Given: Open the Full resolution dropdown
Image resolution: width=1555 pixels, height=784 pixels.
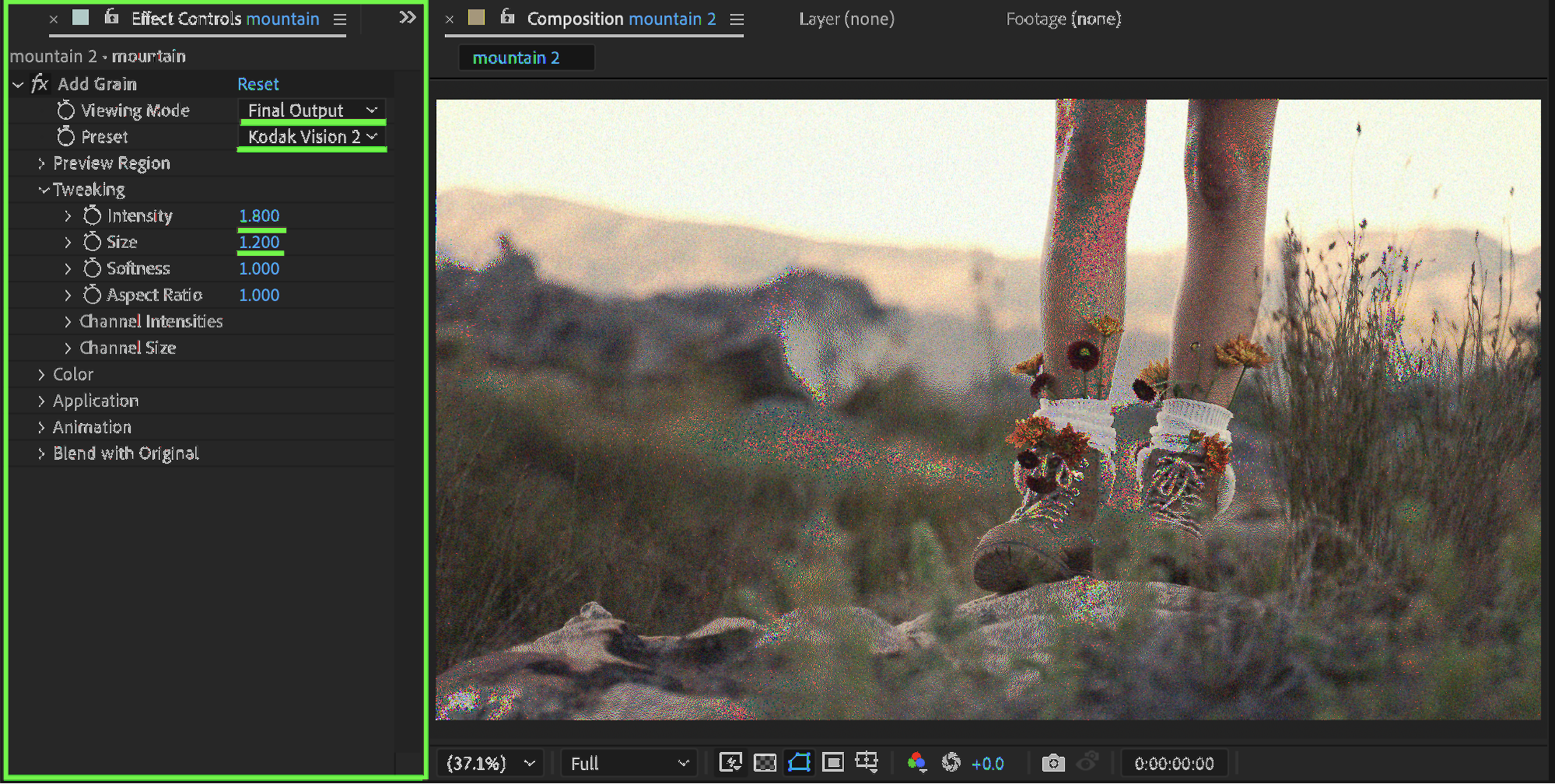Looking at the screenshot, I should 629,764.
